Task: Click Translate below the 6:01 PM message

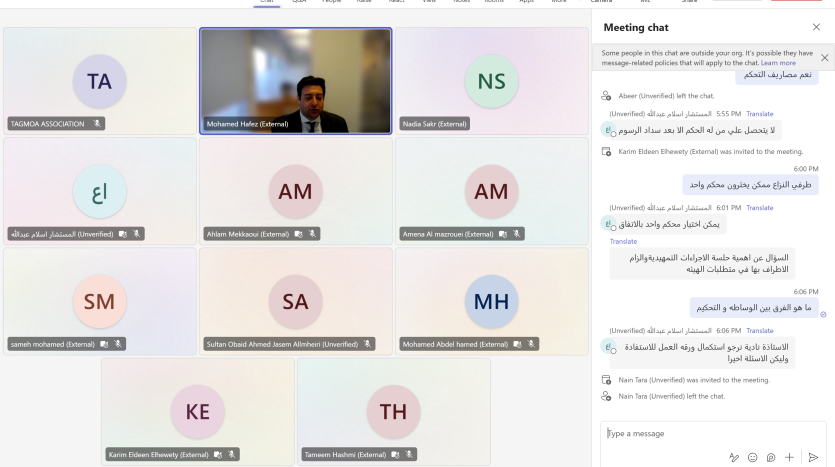Action: 623,241
